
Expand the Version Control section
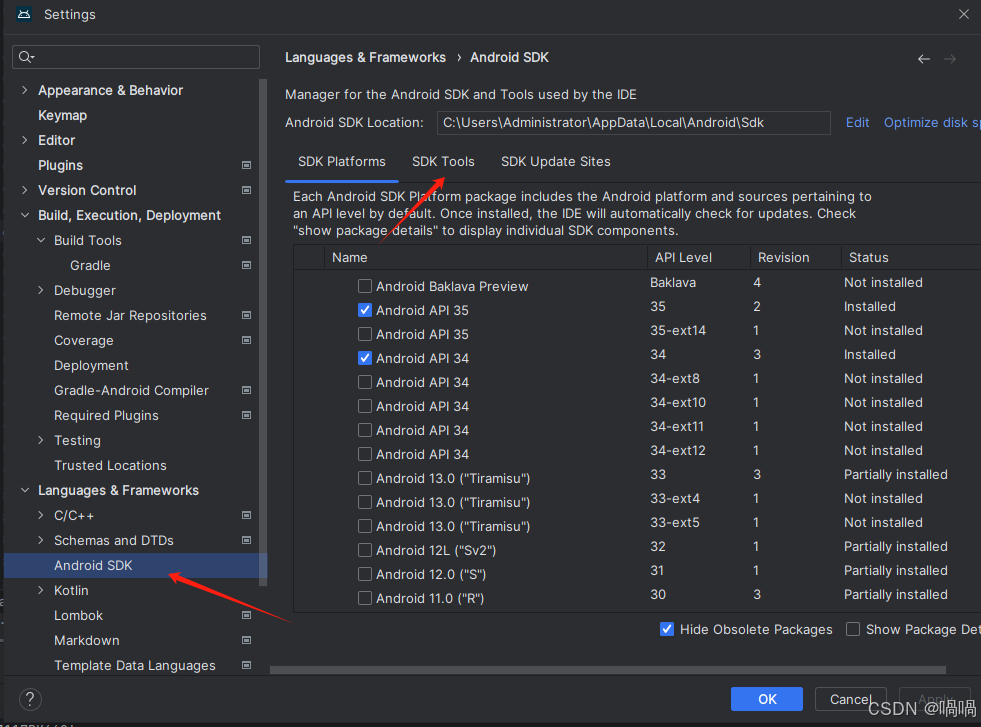[24, 190]
